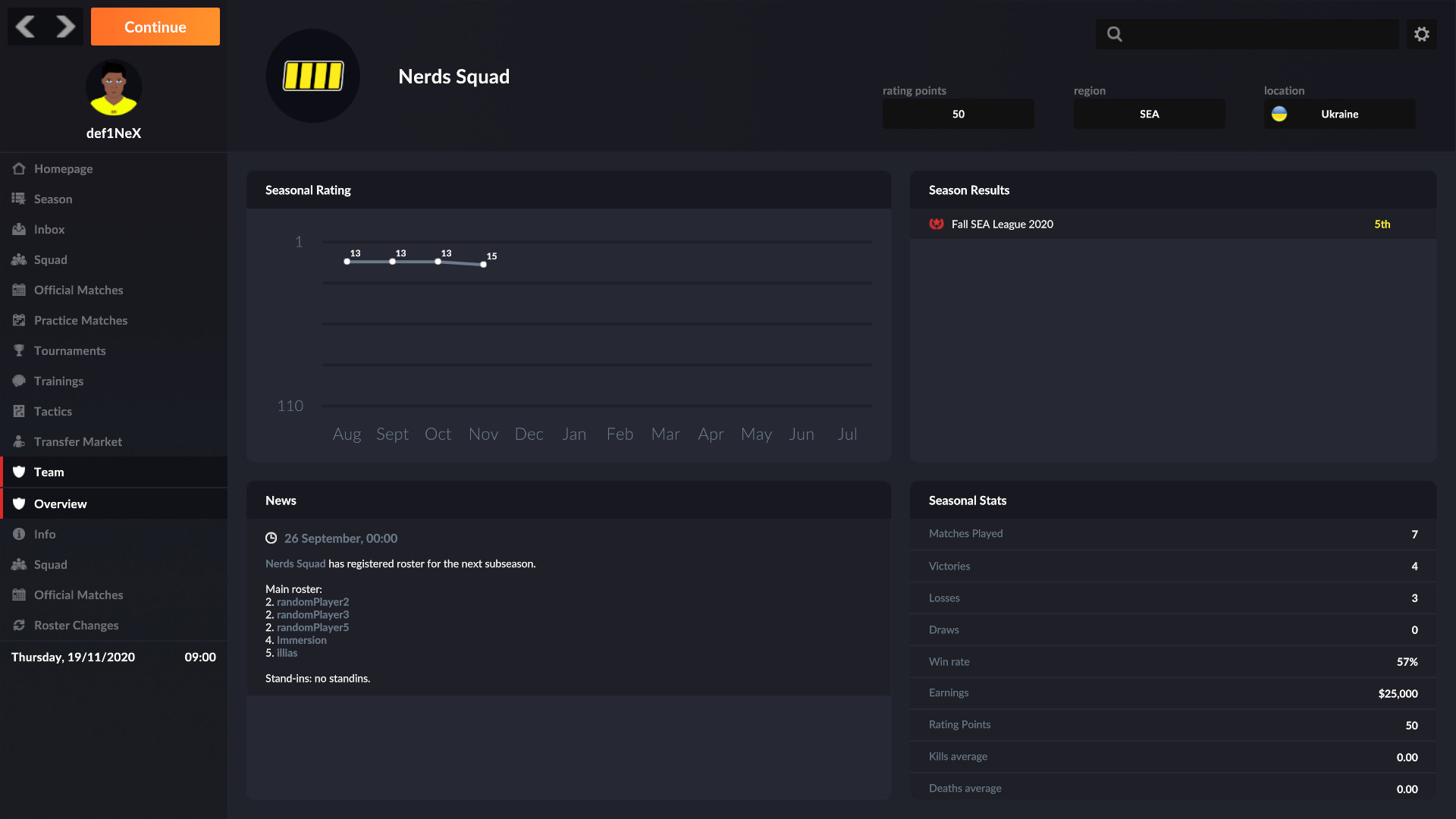Image resolution: width=1456 pixels, height=819 pixels.
Task: Select the Team section in sidebar
Action: tap(49, 472)
